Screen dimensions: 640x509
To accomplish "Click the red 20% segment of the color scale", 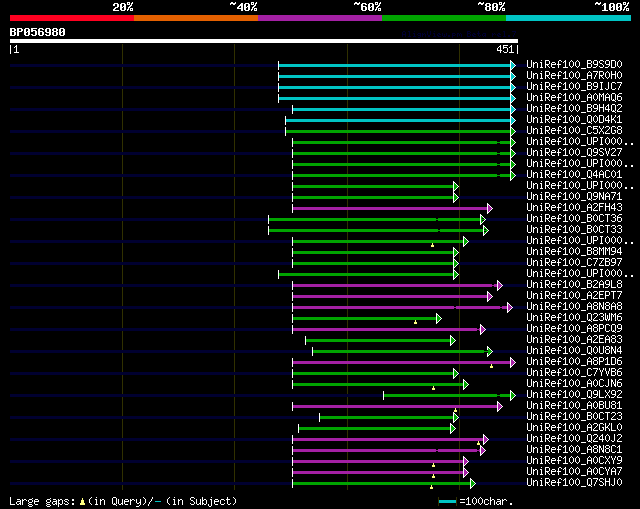I will point(72,18).
